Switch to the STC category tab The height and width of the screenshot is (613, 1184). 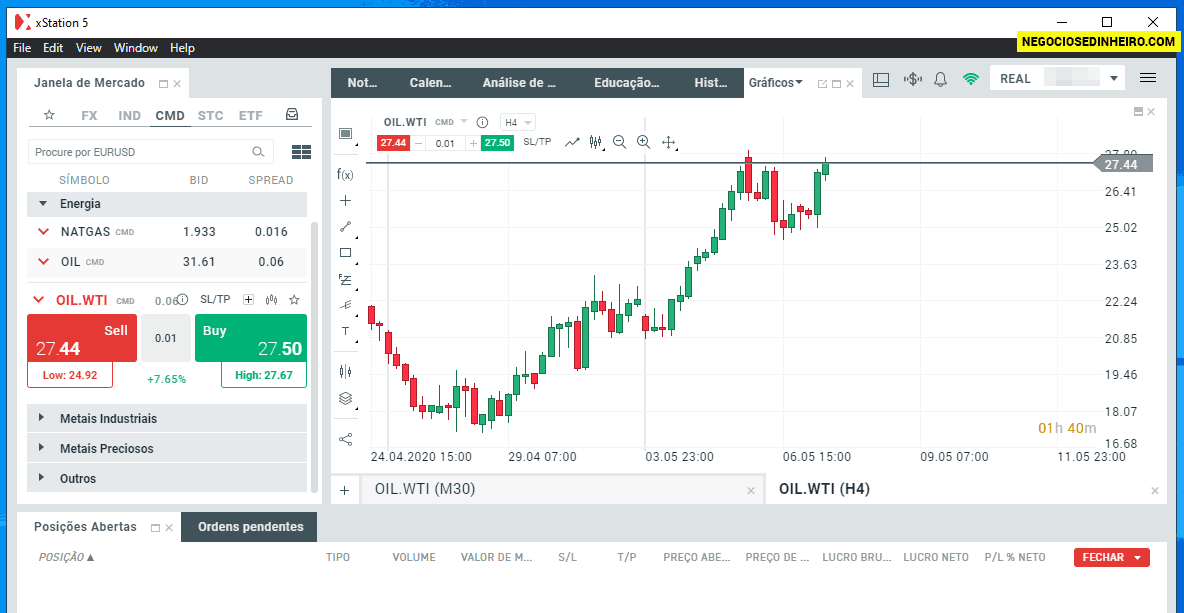210,116
